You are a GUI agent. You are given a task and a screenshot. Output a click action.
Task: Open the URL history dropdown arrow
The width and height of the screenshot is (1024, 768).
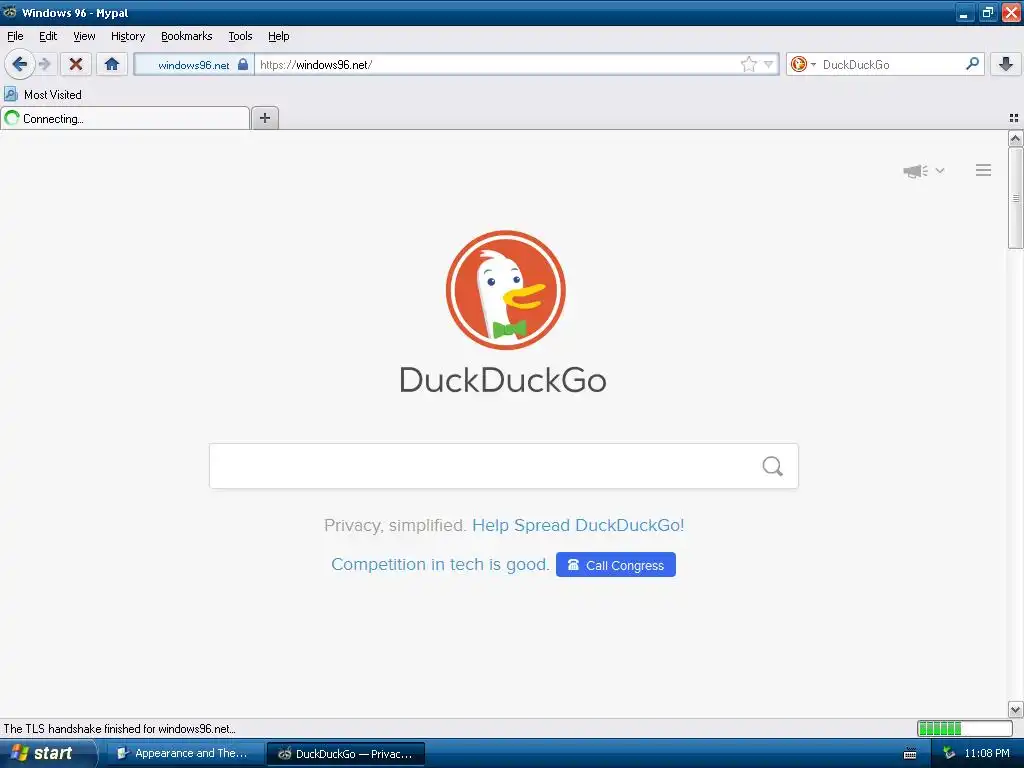click(x=769, y=64)
